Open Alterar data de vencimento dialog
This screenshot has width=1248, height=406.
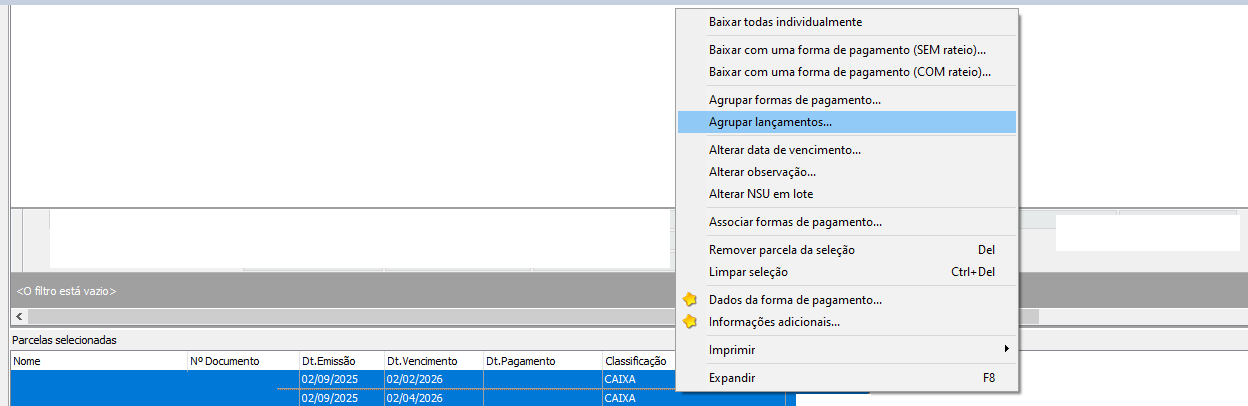784,150
